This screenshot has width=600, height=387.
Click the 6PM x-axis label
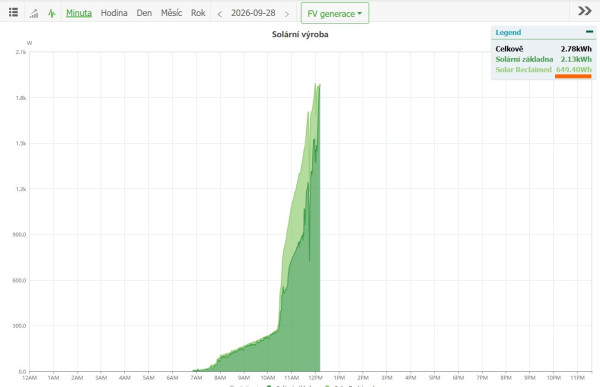pyautogui.click(x=458, y=378)
